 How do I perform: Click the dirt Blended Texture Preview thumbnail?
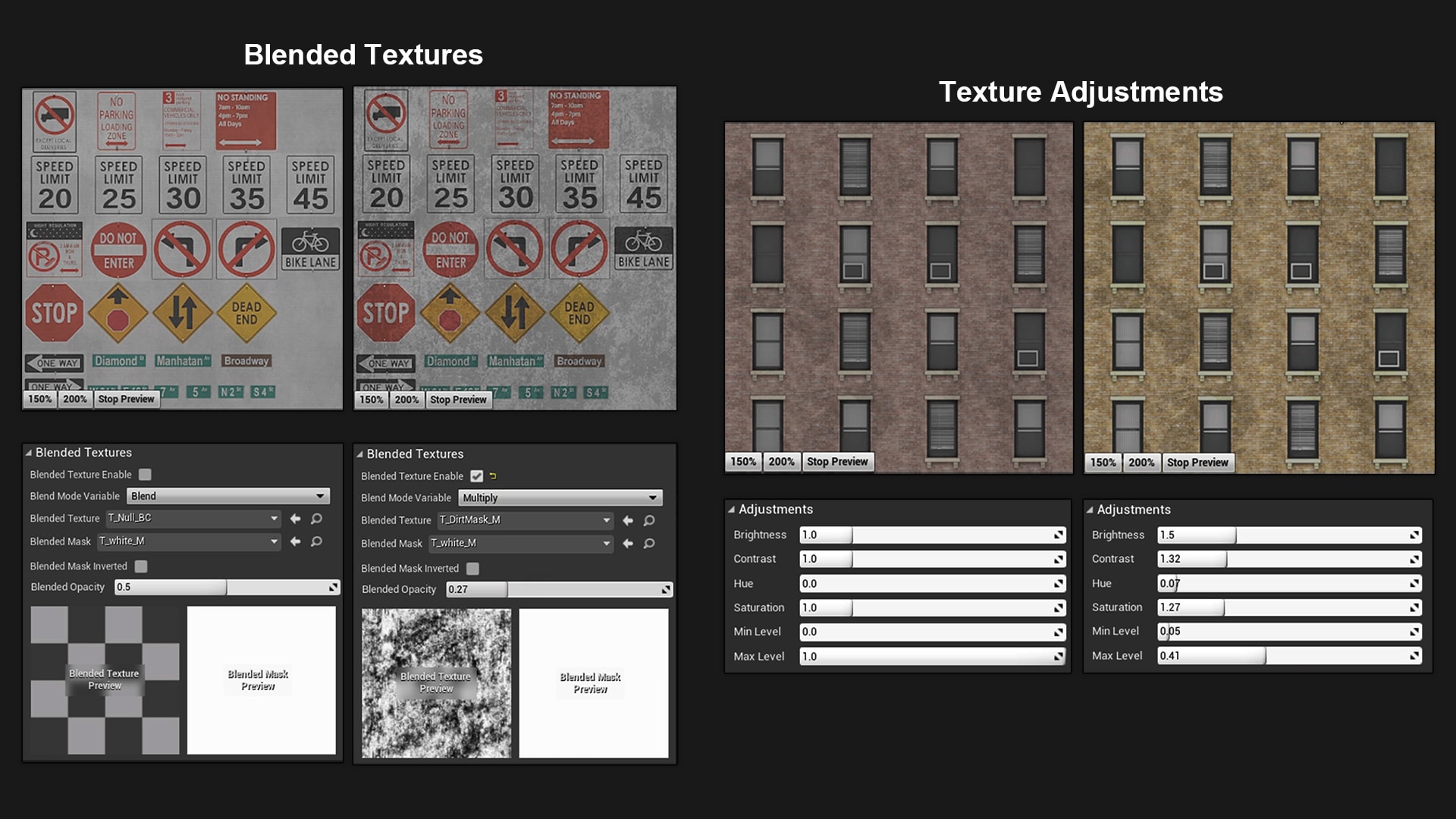(x=436, y=682)
